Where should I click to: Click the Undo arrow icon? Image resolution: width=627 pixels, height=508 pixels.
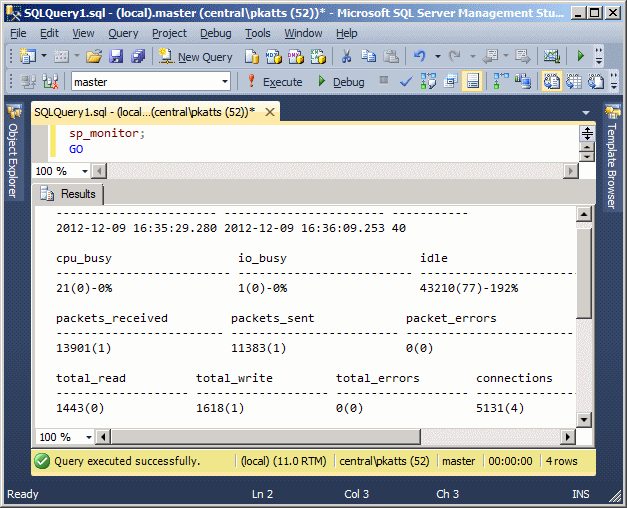tap(419, 56)
